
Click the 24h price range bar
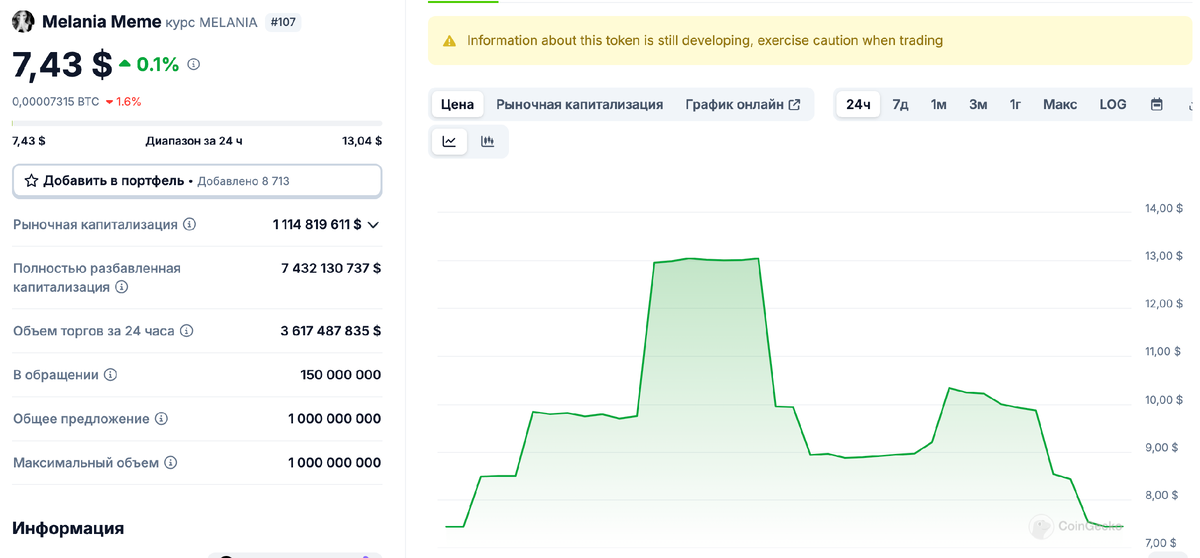point(197,124)
